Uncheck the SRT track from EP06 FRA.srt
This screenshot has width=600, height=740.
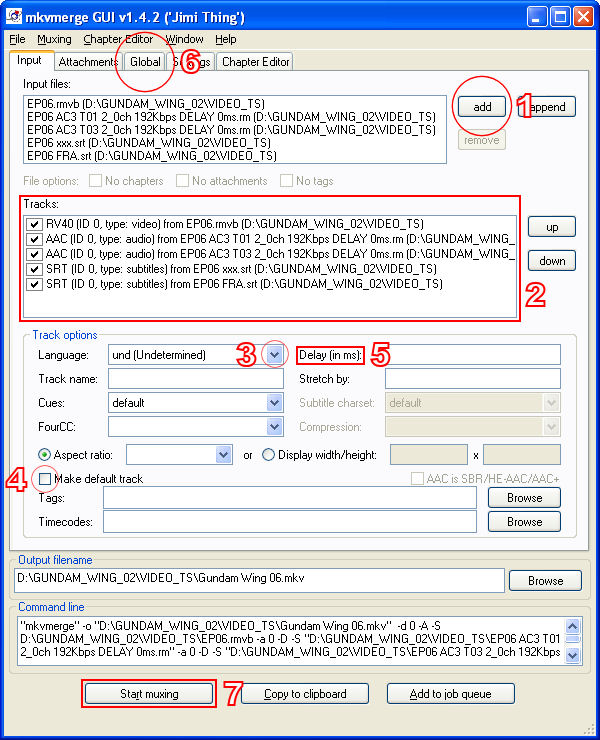point(34,285)
